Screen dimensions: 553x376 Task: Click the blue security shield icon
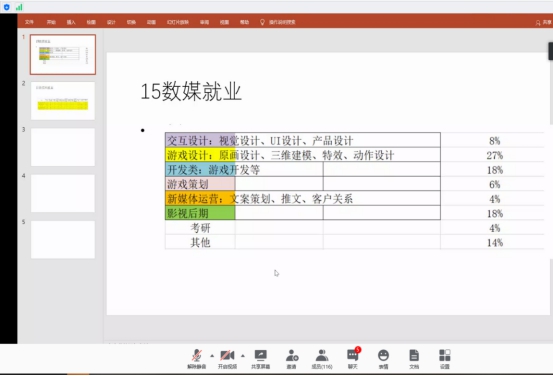[6, 7]
